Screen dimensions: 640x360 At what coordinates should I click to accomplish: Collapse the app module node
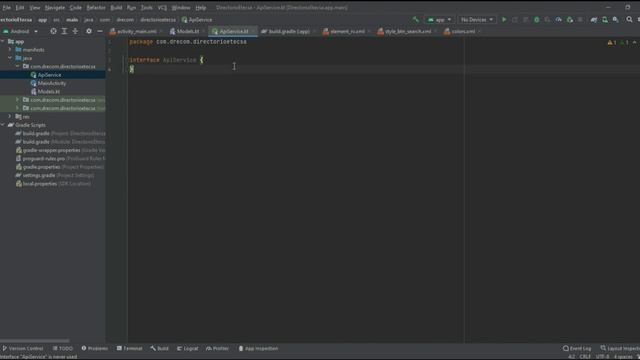(x=3, y=41)
